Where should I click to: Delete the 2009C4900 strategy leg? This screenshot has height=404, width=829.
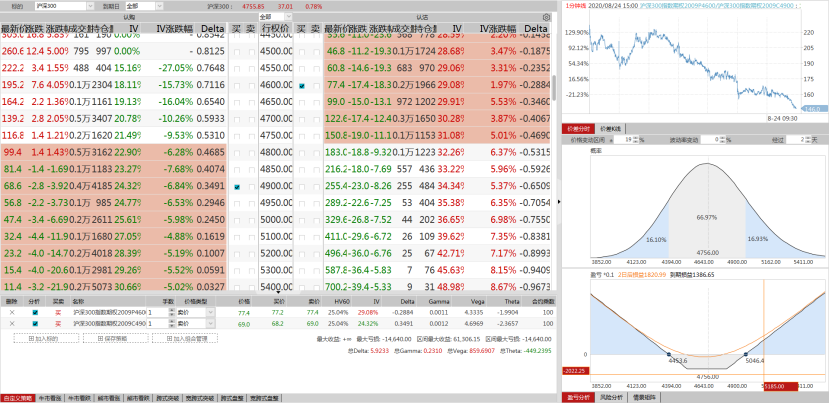tap(12, 324)
